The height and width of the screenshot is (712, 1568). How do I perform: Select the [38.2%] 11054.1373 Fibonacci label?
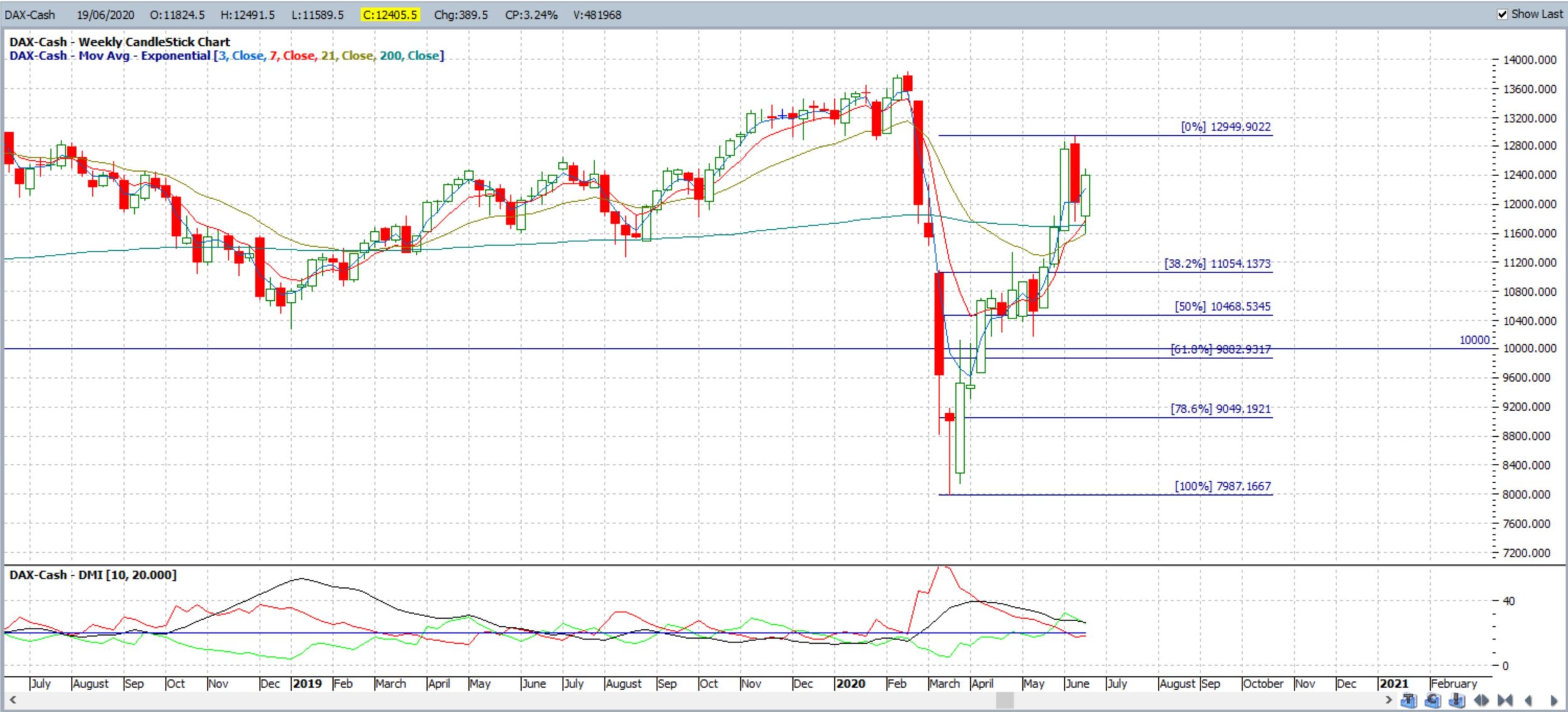(x=1217, y=263)
